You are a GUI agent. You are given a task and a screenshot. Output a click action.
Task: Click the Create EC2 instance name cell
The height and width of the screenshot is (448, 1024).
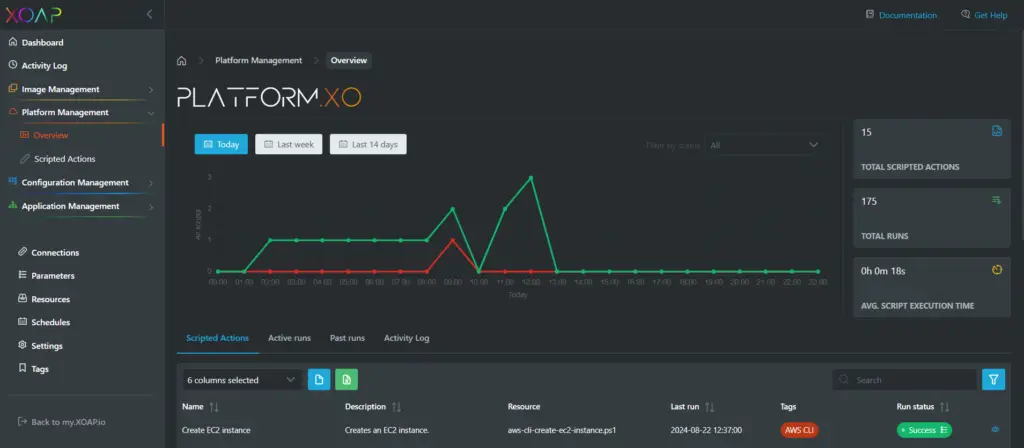pyautogui.click(x=216, y=430)
